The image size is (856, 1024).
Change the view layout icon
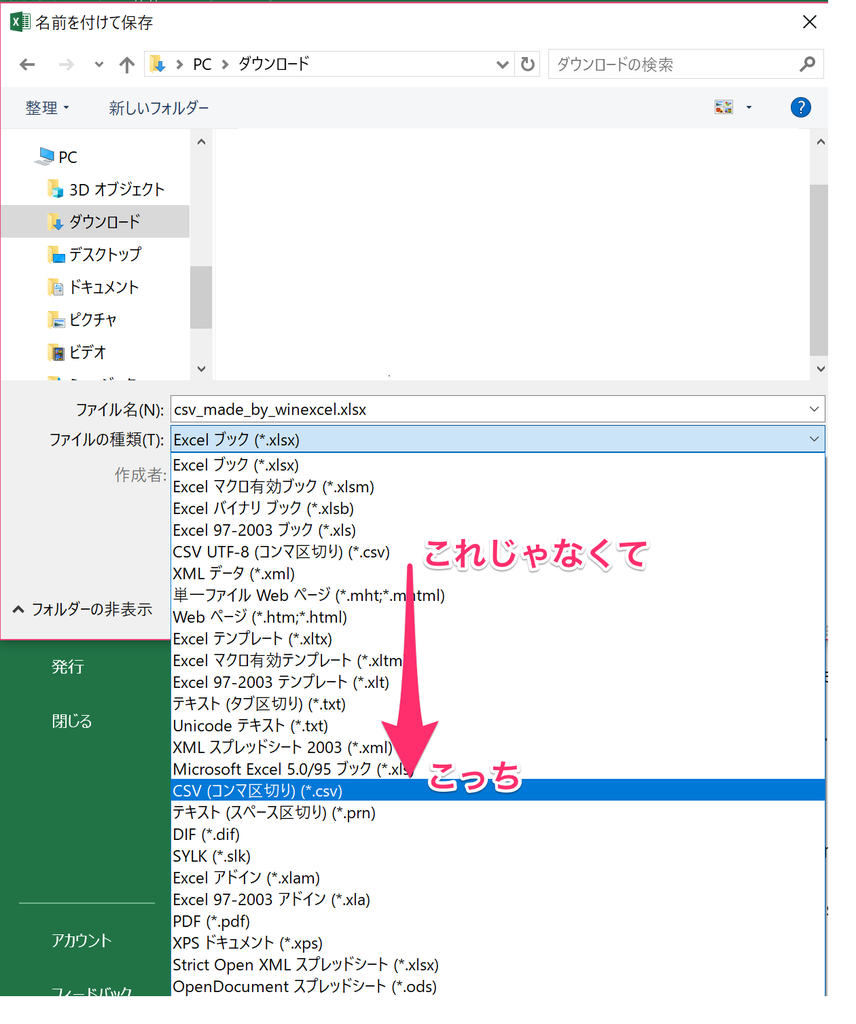coord(723,107)
